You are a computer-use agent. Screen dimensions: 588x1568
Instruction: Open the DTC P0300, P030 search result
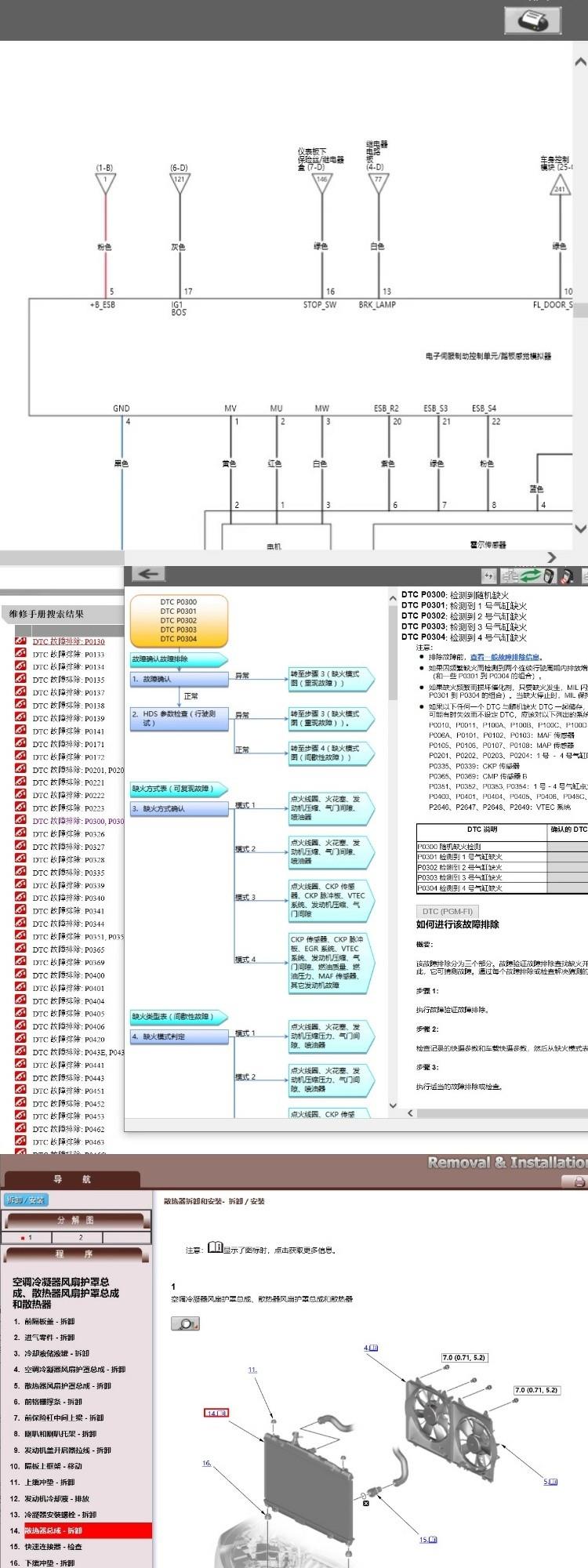tap(78, 821)
